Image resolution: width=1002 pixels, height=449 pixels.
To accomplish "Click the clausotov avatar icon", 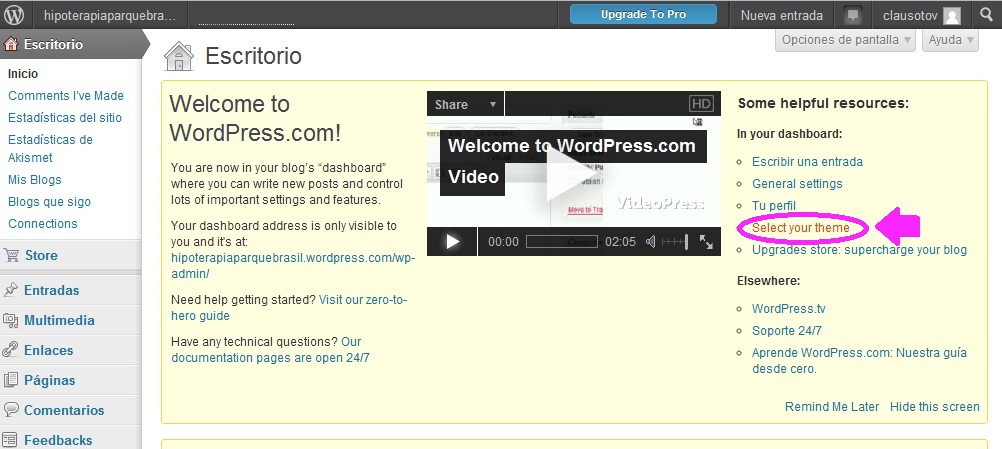I will tap(952, 16).
